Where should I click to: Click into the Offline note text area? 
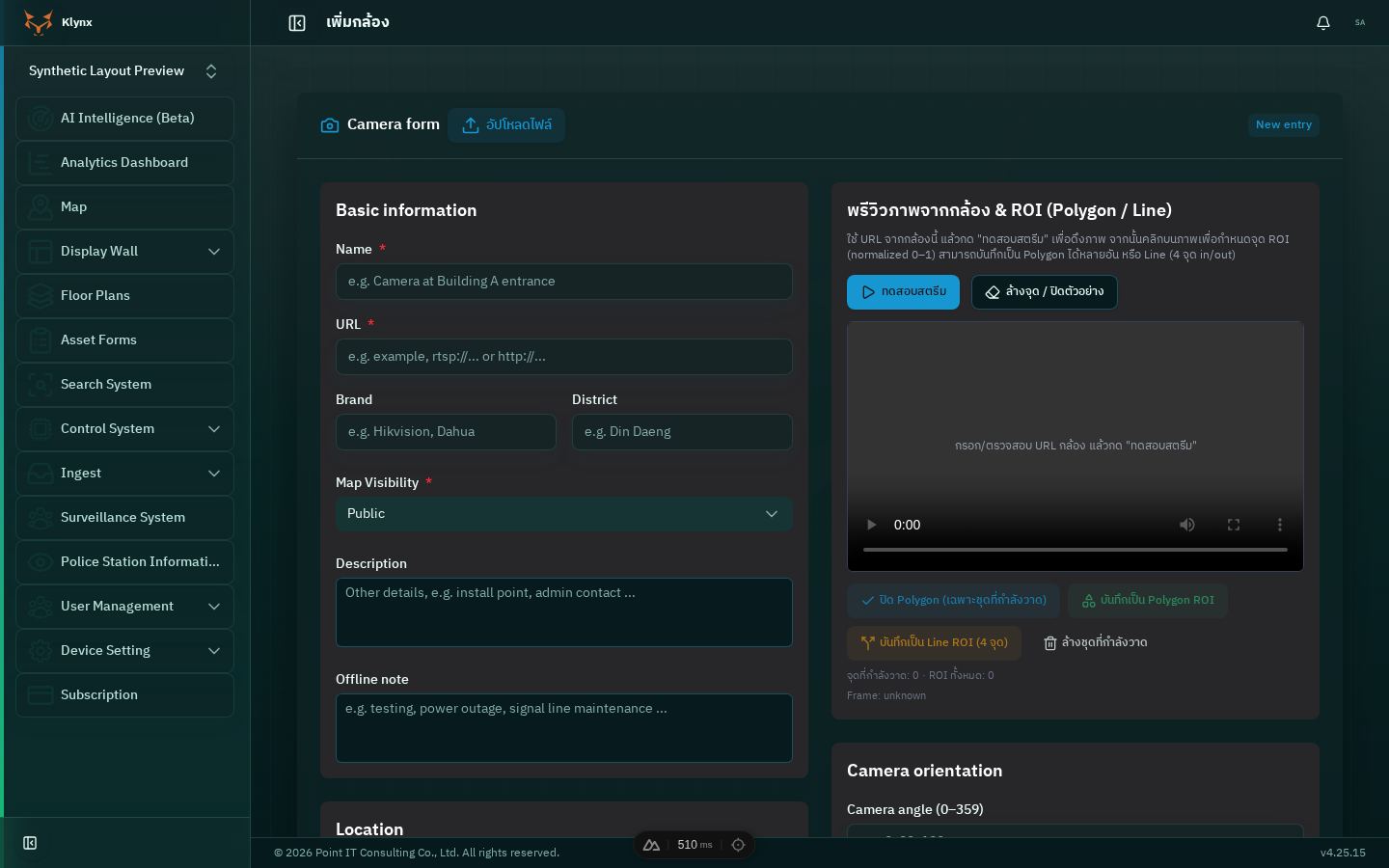[564, 728]
